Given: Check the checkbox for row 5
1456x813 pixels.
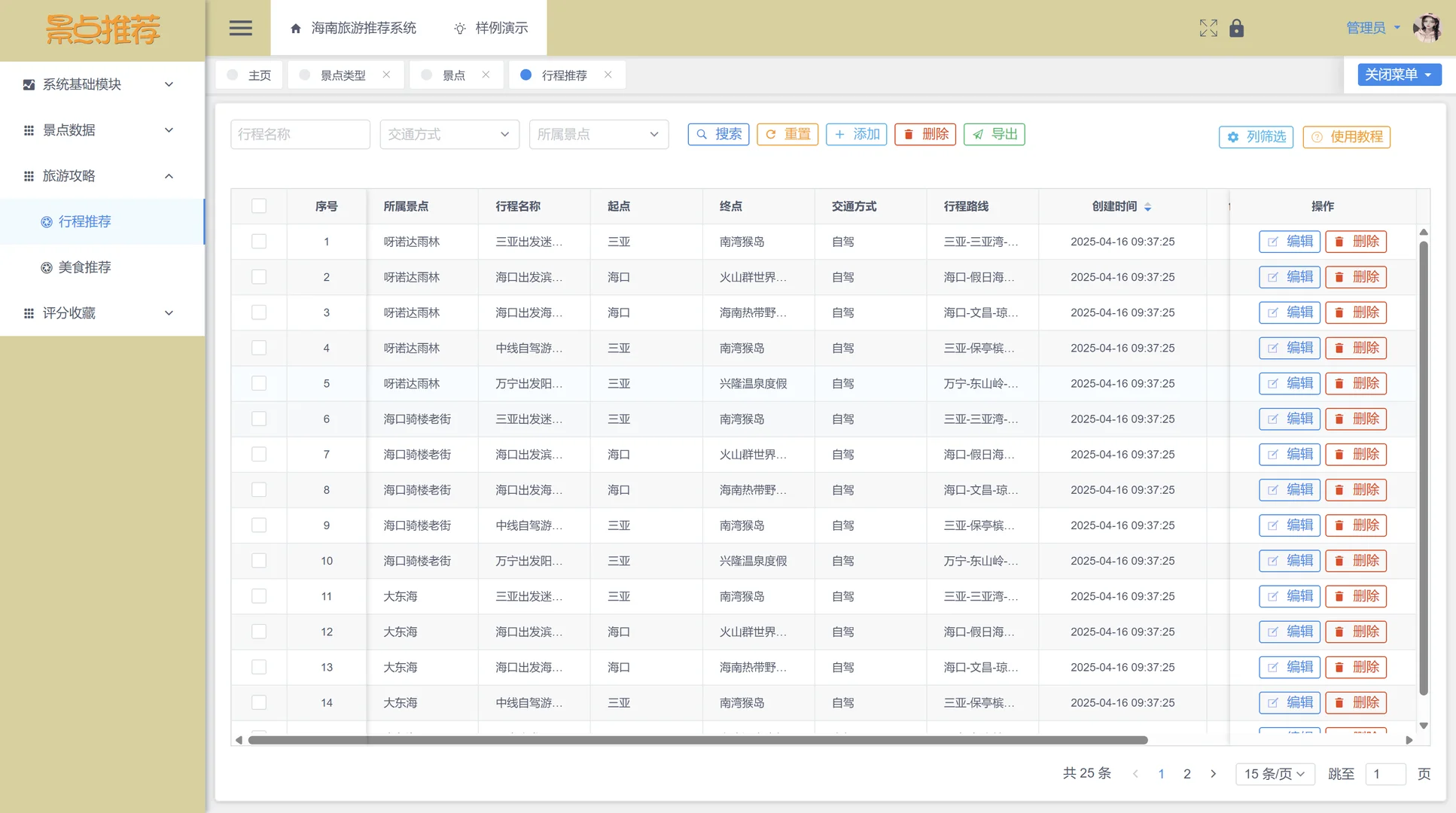Looking at the screenshot, I should coord(259,383).
